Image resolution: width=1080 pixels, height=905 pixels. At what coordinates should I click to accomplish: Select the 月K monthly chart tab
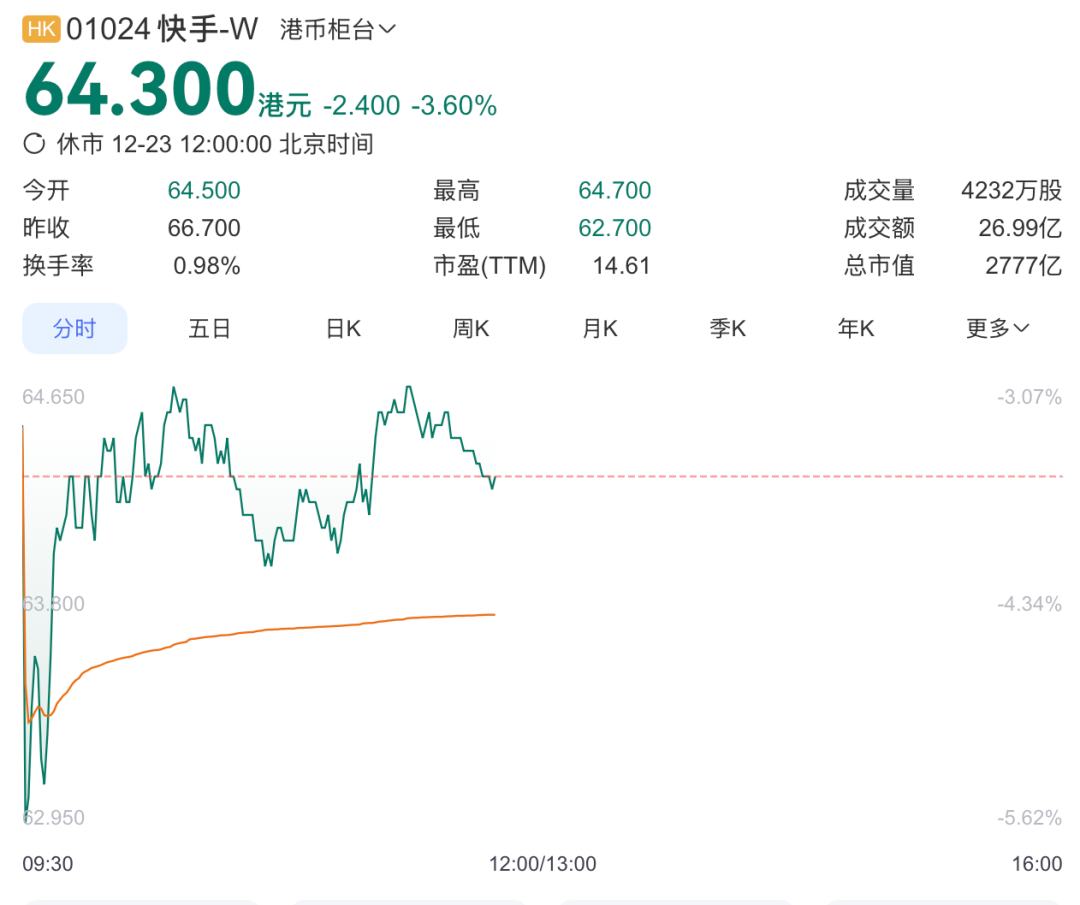600,329
